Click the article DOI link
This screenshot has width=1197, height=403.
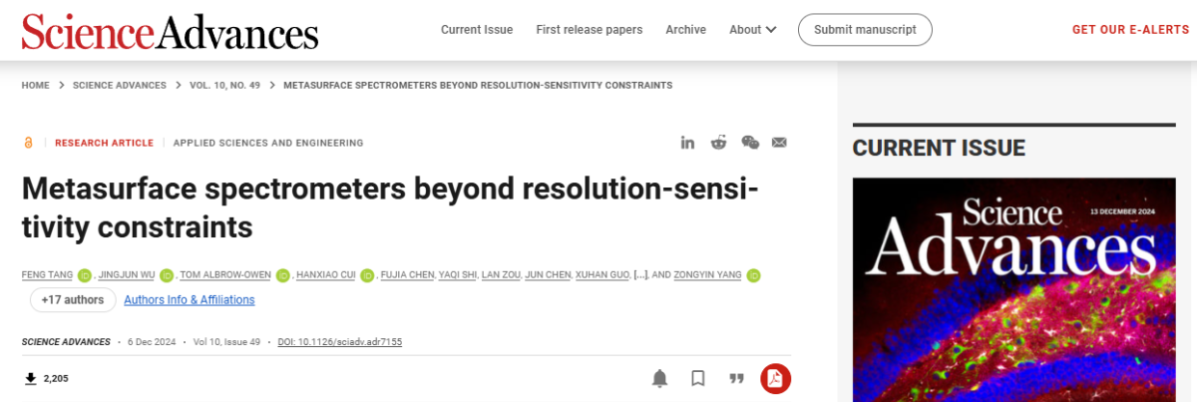(339, 342)
